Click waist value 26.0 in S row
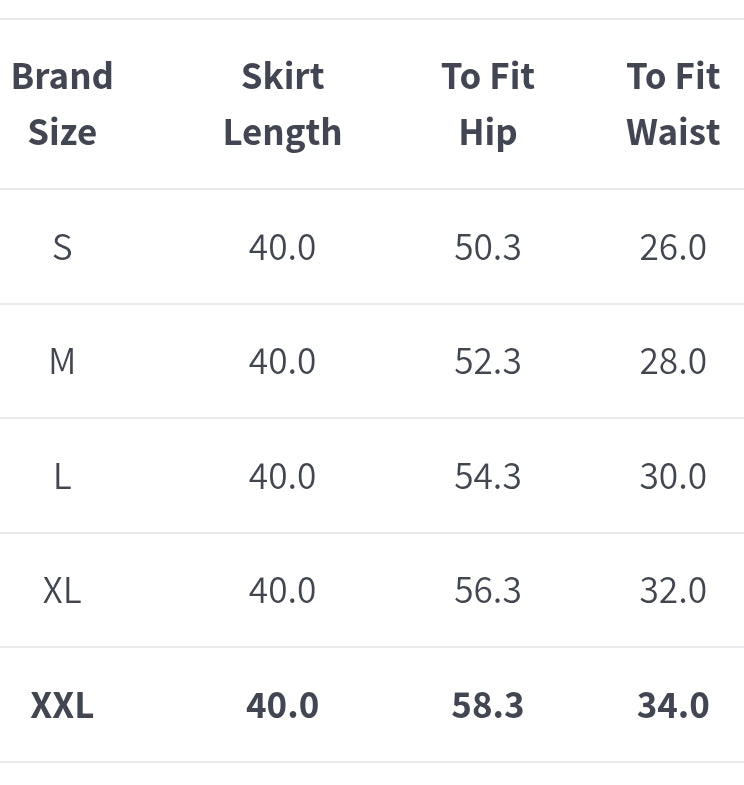Image resolution: width=744 pixels, height=785 pixels. click(673, 247)
